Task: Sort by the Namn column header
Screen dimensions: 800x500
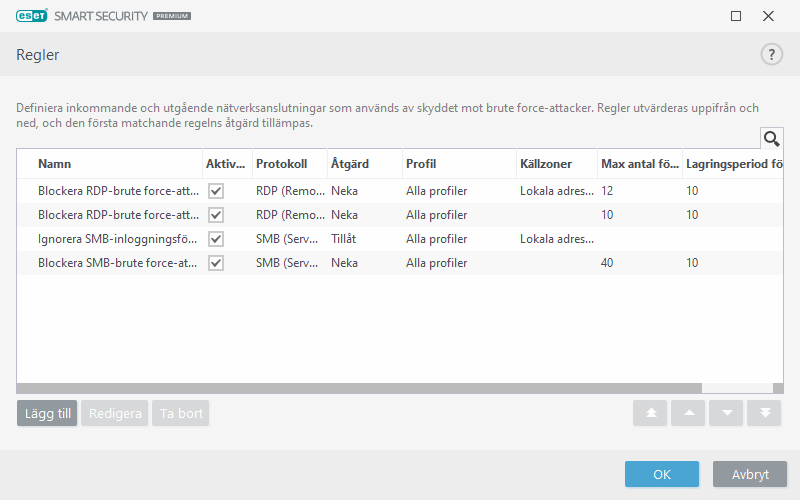Action: 55,164
